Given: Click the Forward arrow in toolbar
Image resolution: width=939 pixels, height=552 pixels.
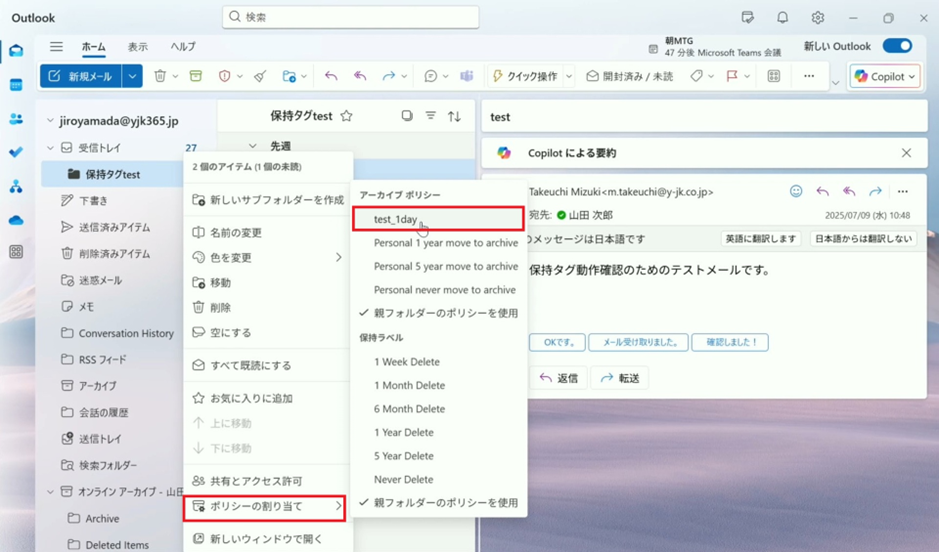Looking at the screenshot, I should (x=389, y=76).
